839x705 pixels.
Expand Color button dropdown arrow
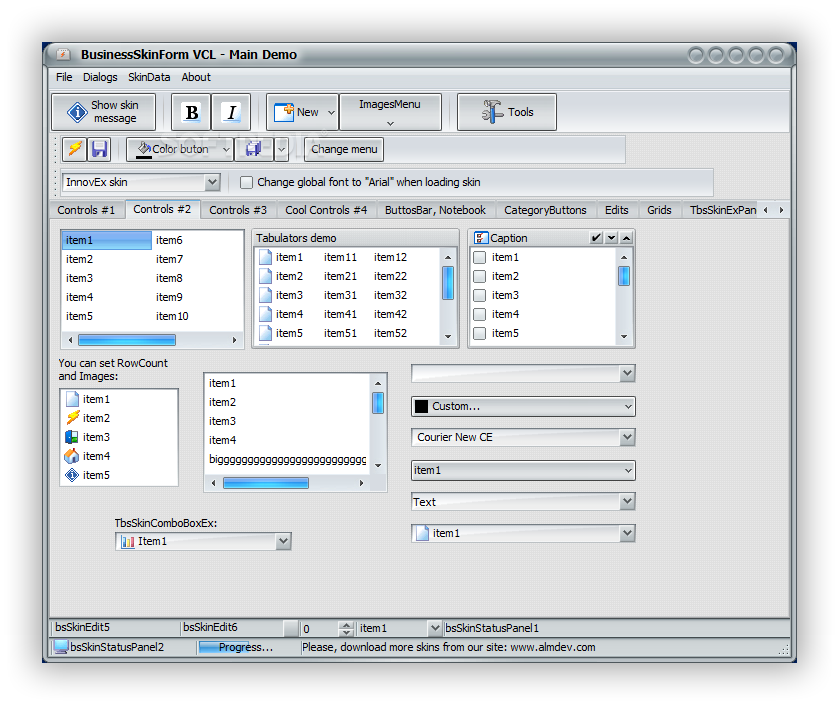pyautogui.click(x=226, y=149)
